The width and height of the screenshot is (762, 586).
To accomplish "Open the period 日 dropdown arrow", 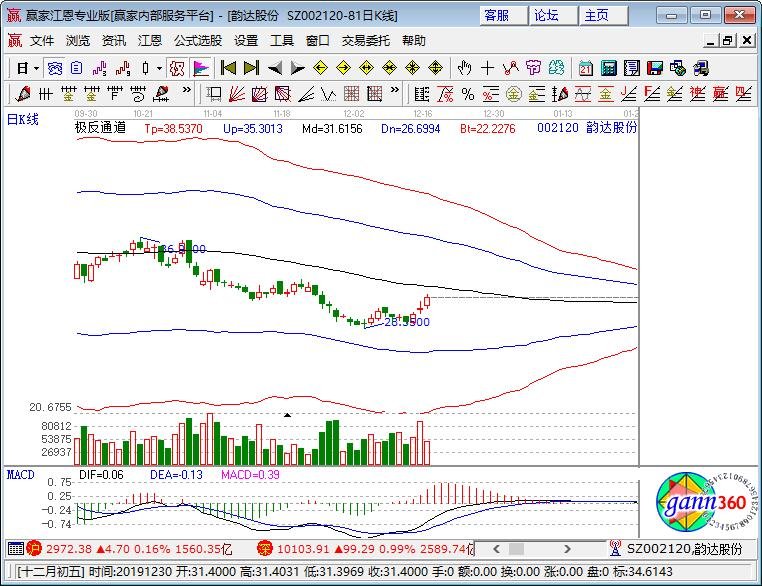I will pyautogui.click(x=36, y=69).
